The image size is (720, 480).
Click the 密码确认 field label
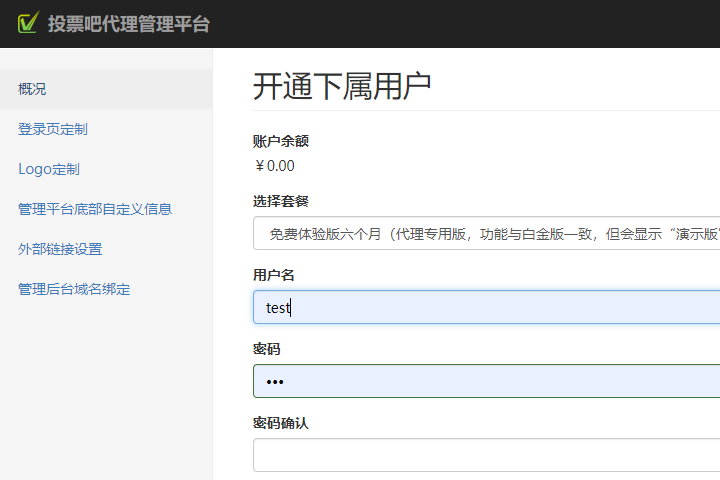280,423
